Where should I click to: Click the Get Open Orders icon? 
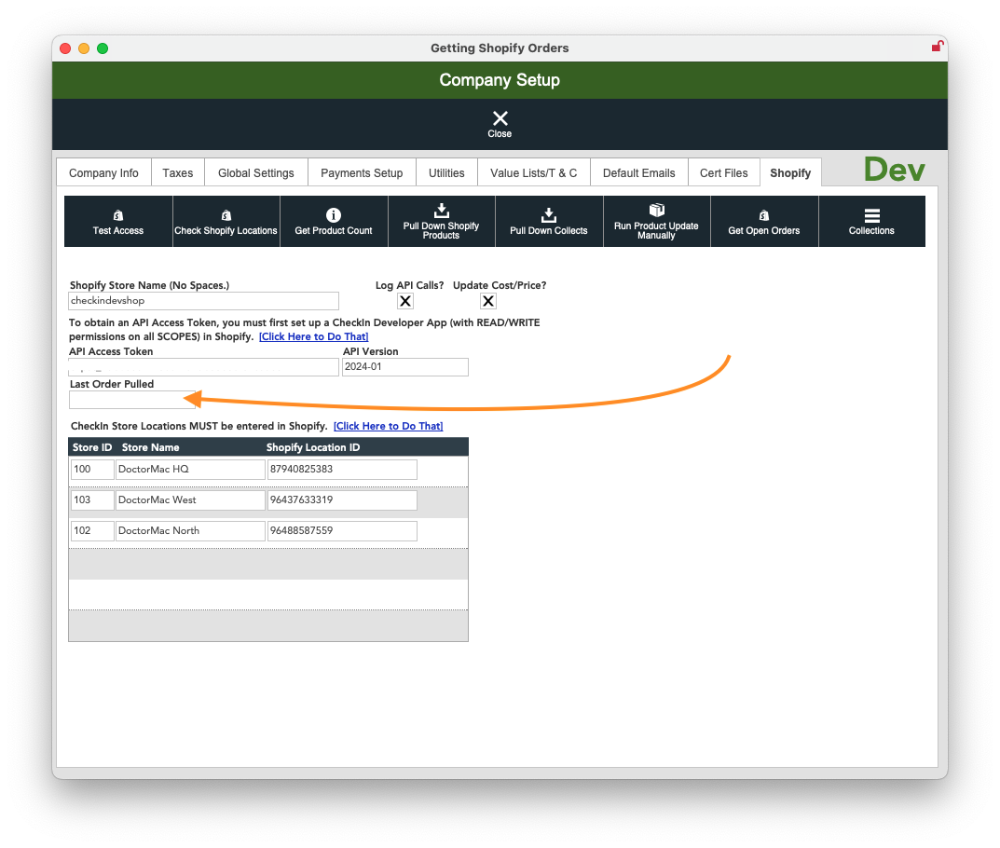[763, 214]
